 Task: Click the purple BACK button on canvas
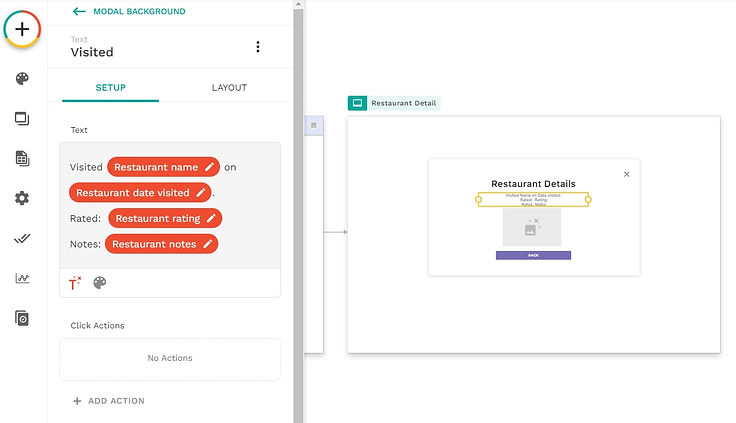point(533,255)
